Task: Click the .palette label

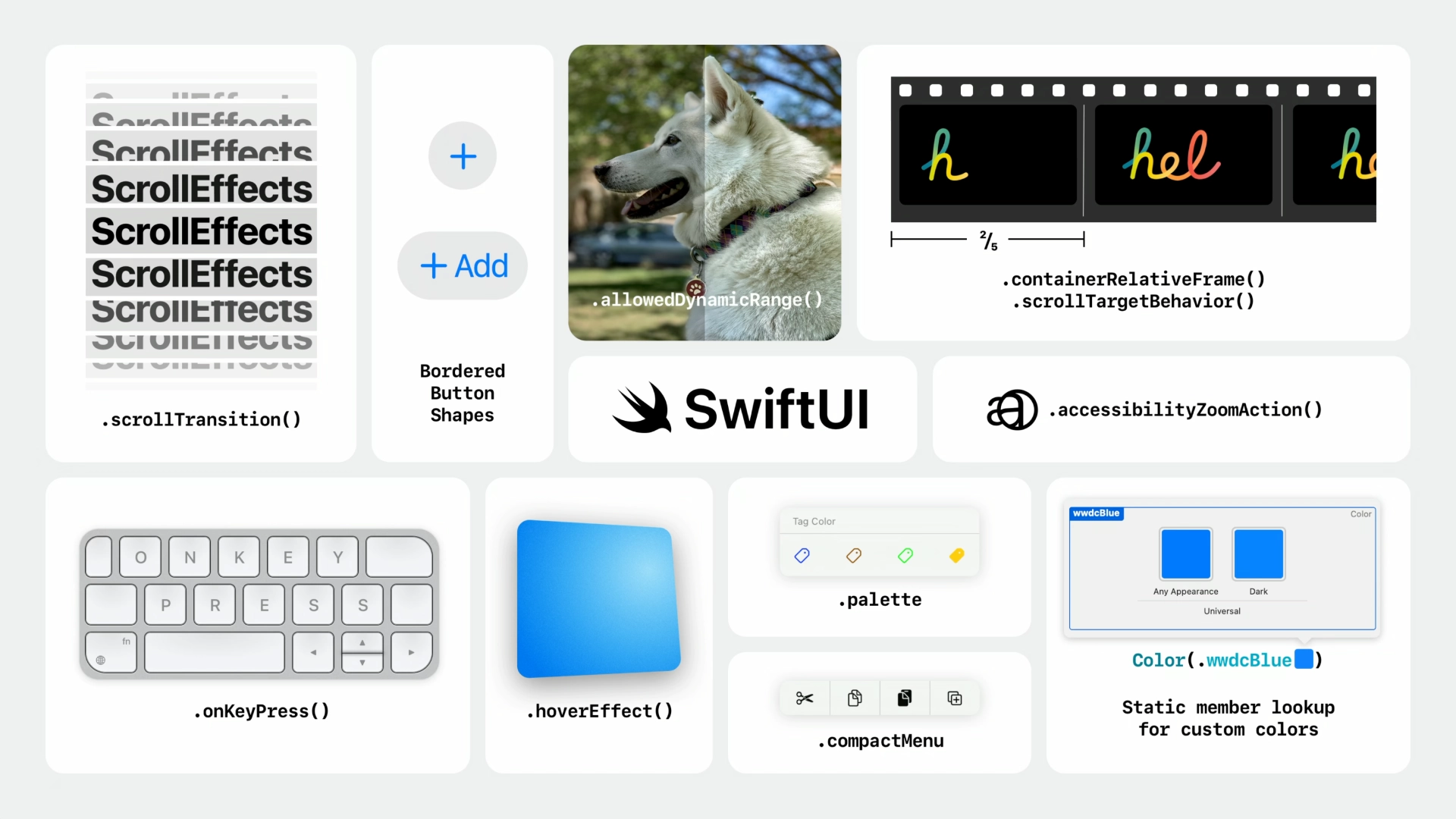Action: [880, 600]
